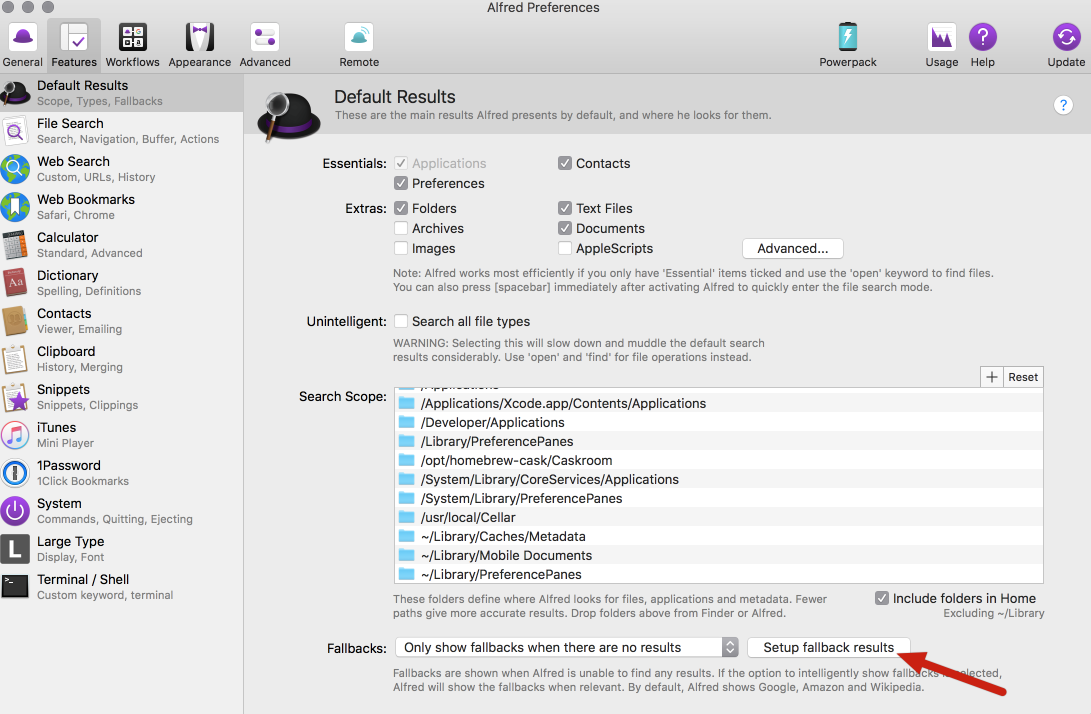Click the Advanced toggles icon in toolbar
This screenshot has height=714, width=1091.
[265, 38]
